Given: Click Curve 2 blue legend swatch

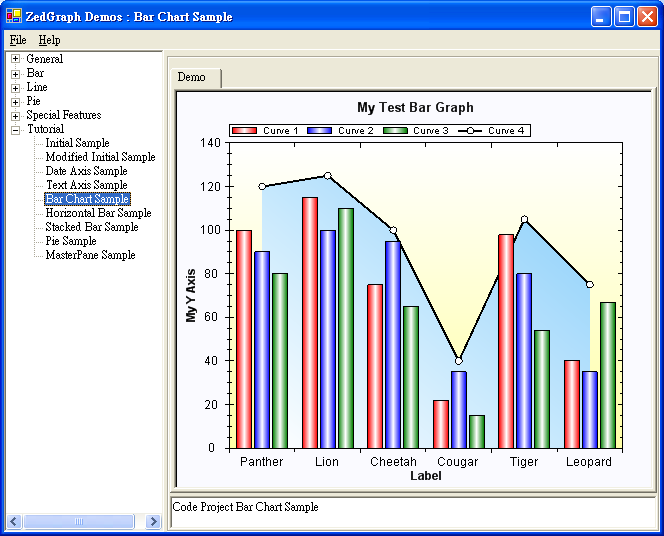Looking at the screenshot, I should [319, 131].
